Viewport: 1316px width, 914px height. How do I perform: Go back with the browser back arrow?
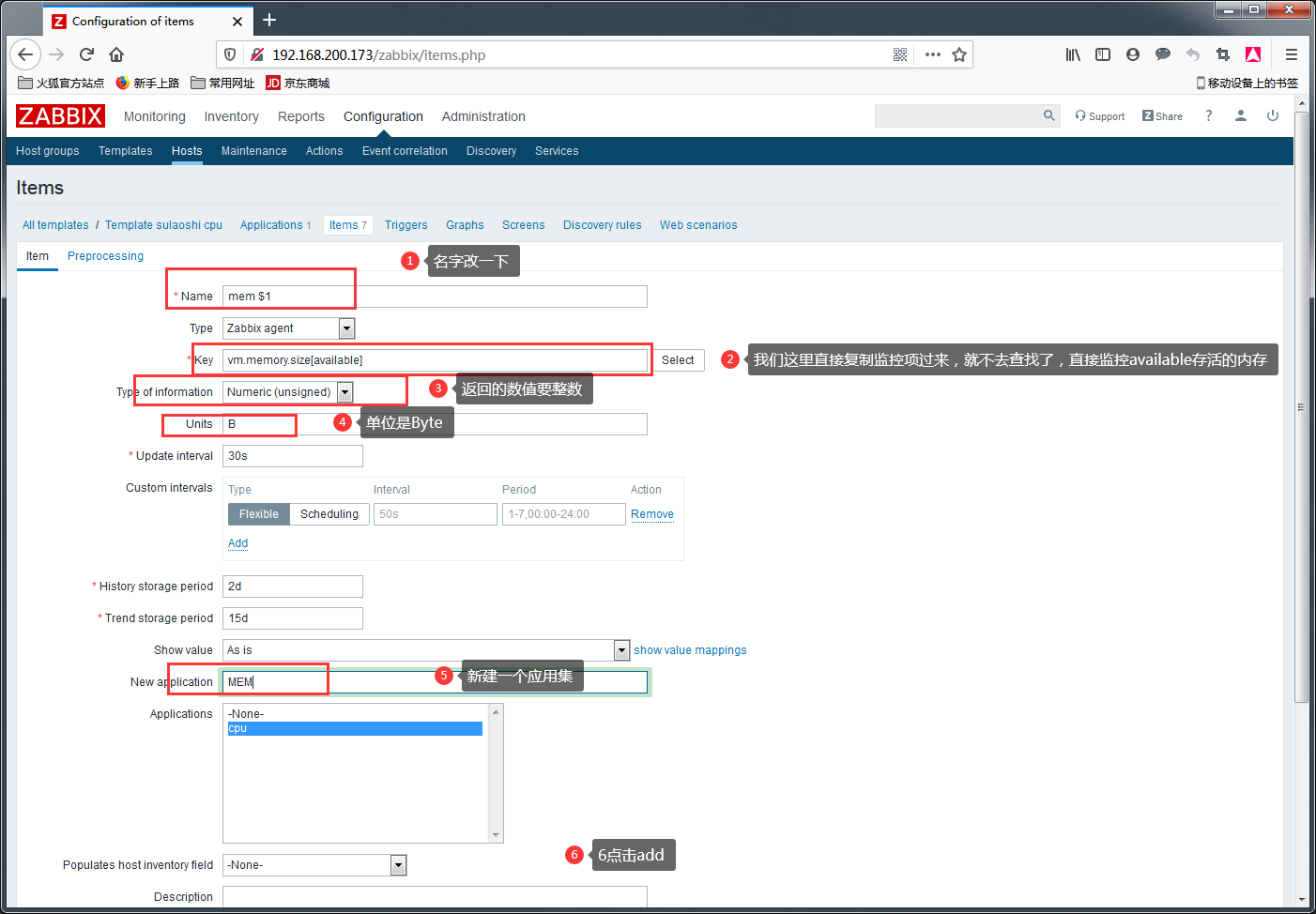pyautogui.click(x=25, y=54)
